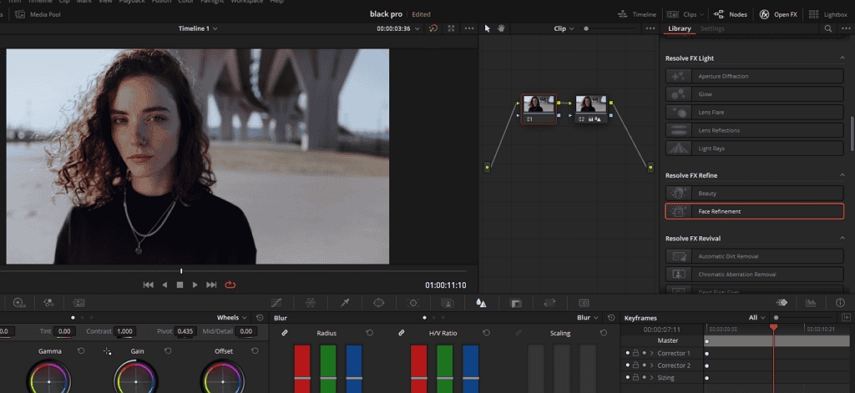The height and width of the screenshot is (393, 855).
Task: Lock the Corrector 2 keyframe track
Action: (x=636, y=365)
